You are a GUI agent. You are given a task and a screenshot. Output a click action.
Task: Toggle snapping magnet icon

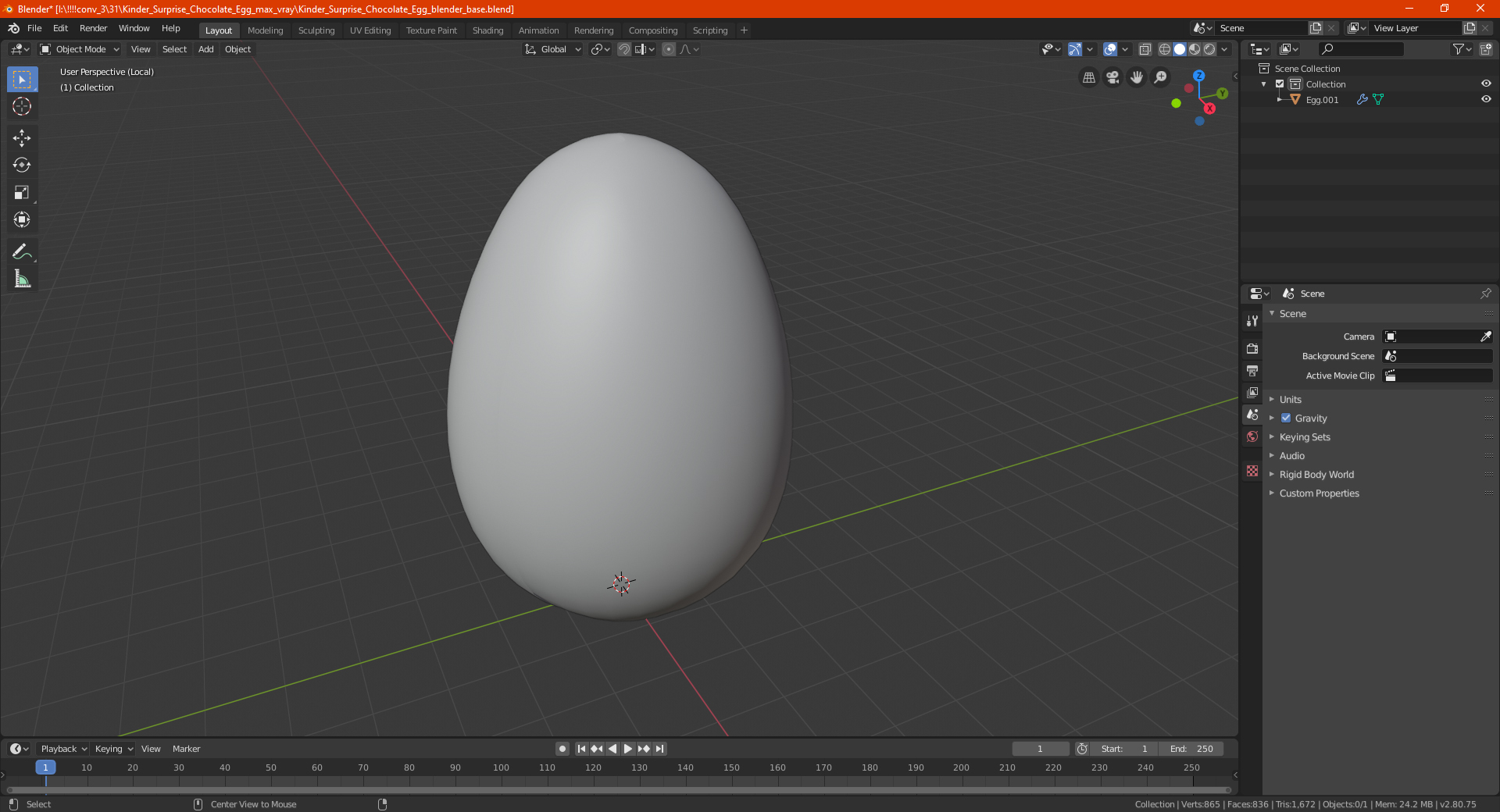(x=624, y=49)
